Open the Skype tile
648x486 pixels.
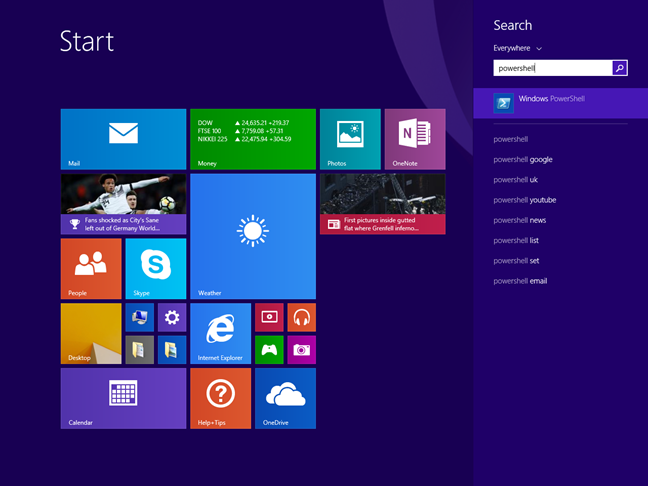(155, 268)
